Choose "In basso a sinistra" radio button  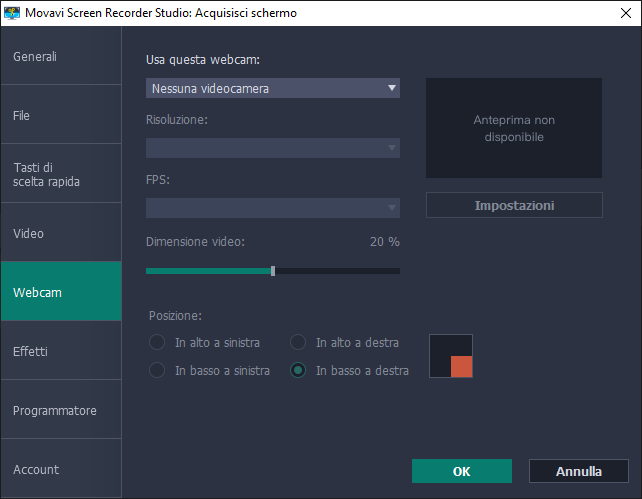(157, 370)
